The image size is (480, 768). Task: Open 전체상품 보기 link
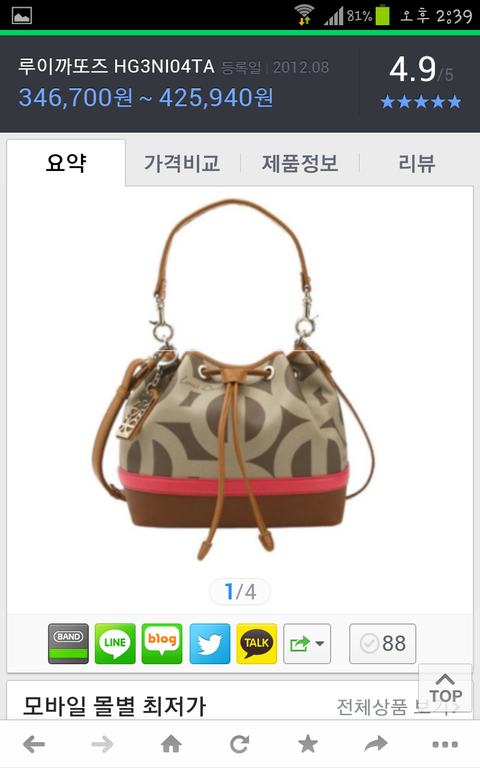[x=397, y=707]
